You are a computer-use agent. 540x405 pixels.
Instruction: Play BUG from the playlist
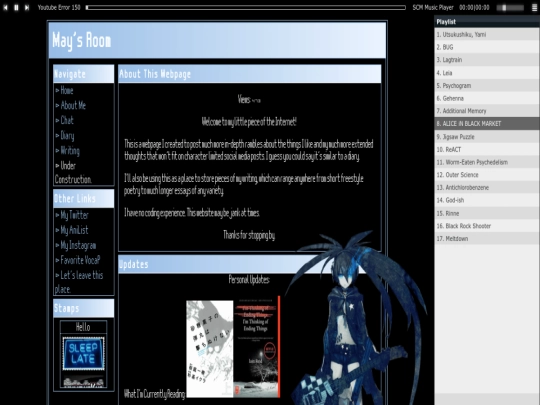point(487,47)
